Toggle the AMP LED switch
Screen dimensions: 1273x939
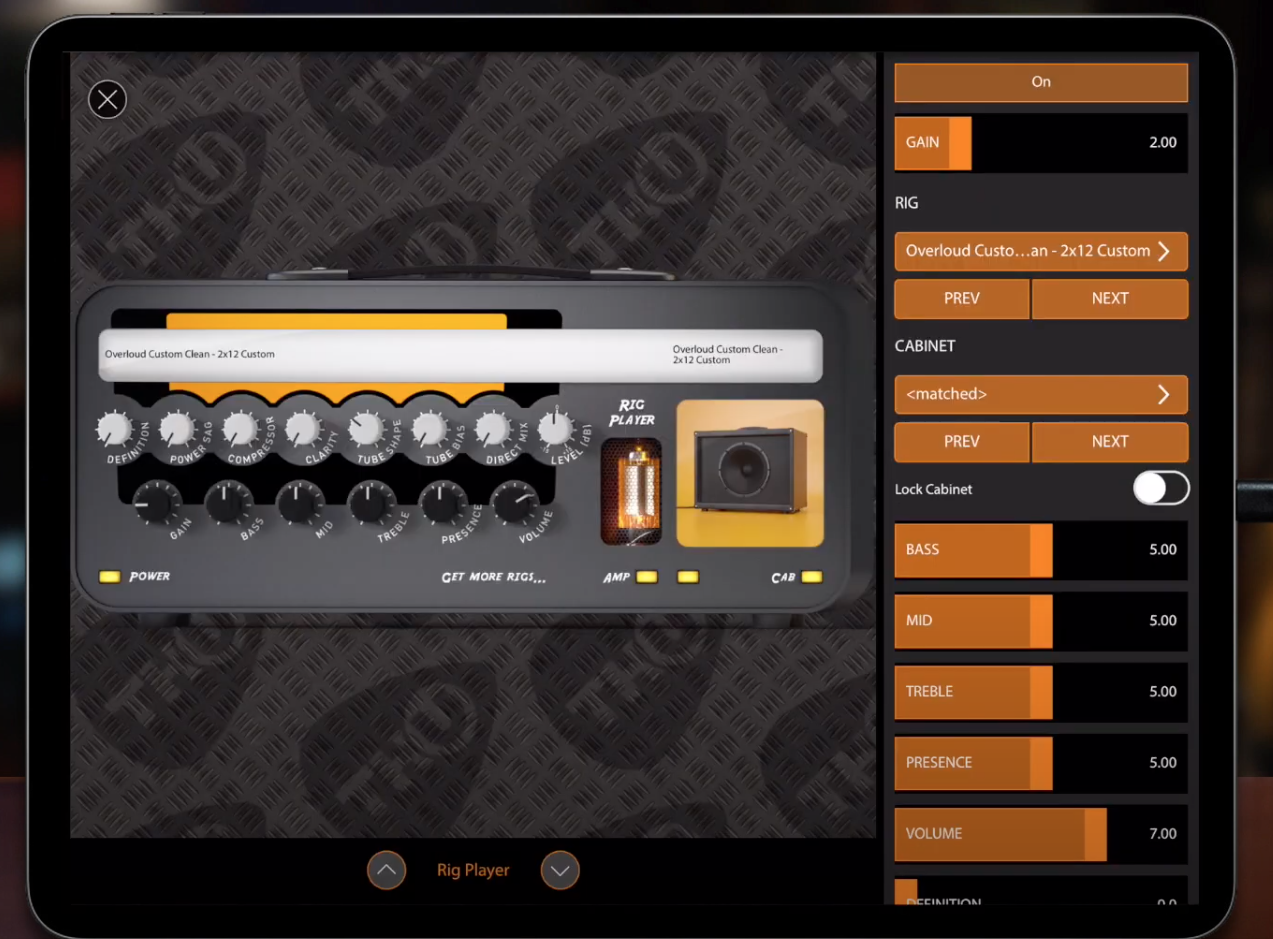point(647,577)
